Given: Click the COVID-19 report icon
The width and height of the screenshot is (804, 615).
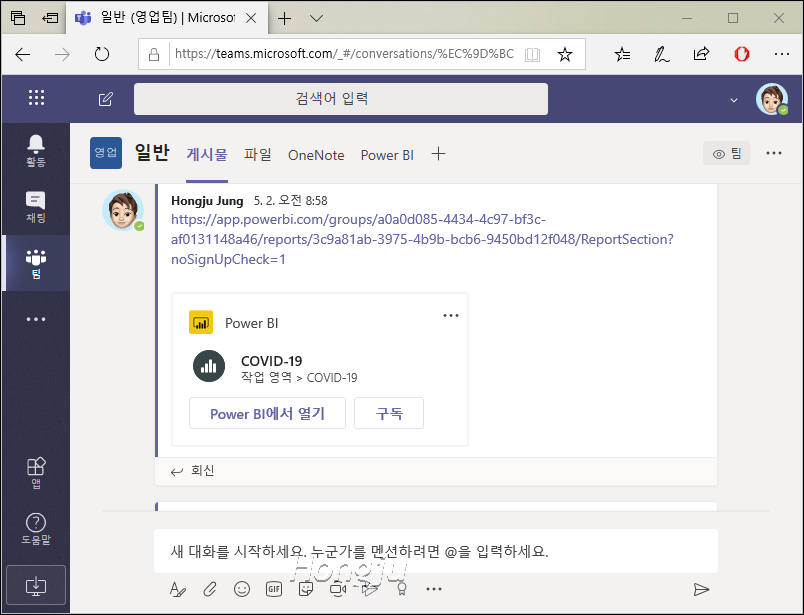Looking at the screenshot, I should pyautogui.click(x=209, y=366).
